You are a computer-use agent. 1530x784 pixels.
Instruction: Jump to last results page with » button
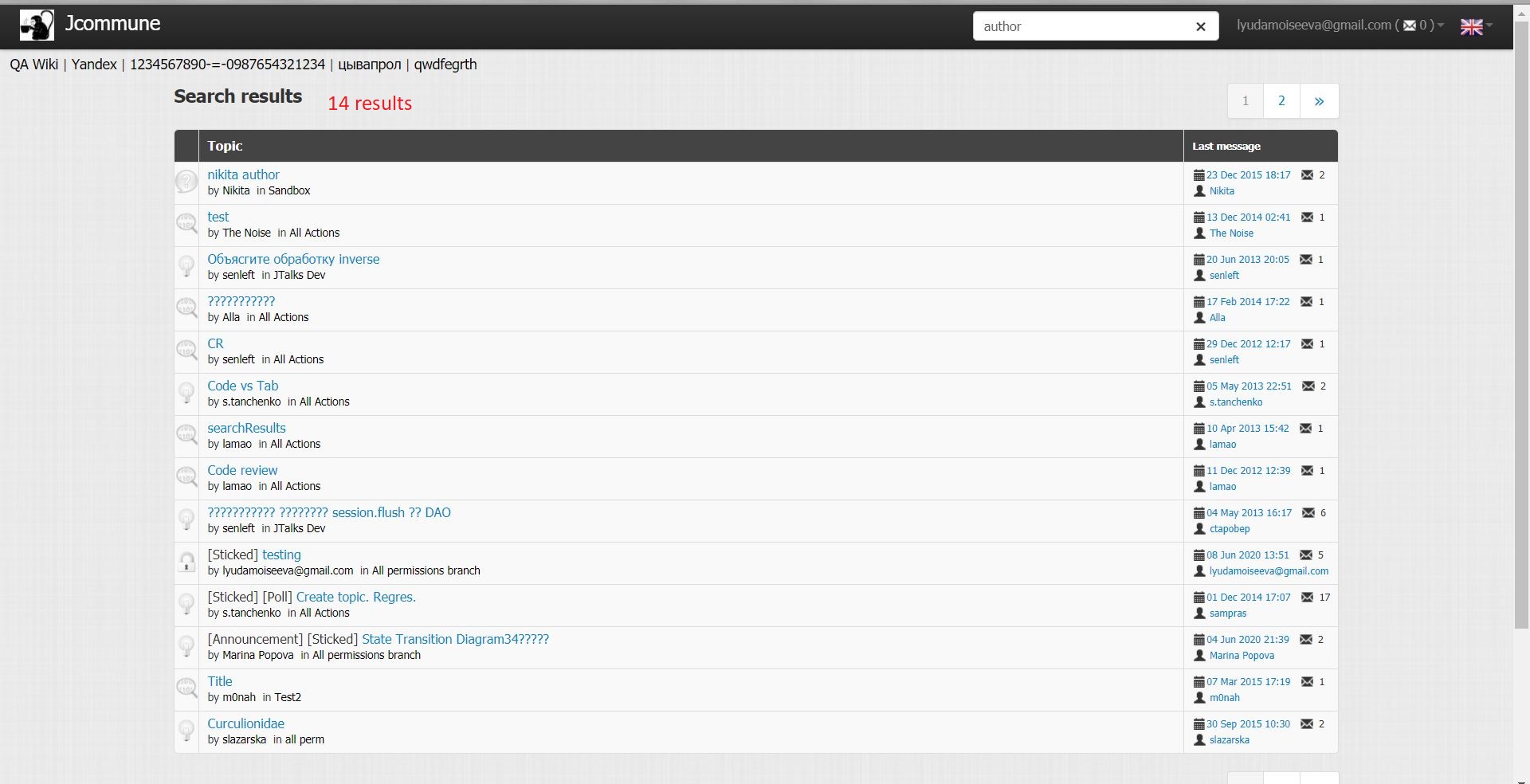tap(1319, 101)
